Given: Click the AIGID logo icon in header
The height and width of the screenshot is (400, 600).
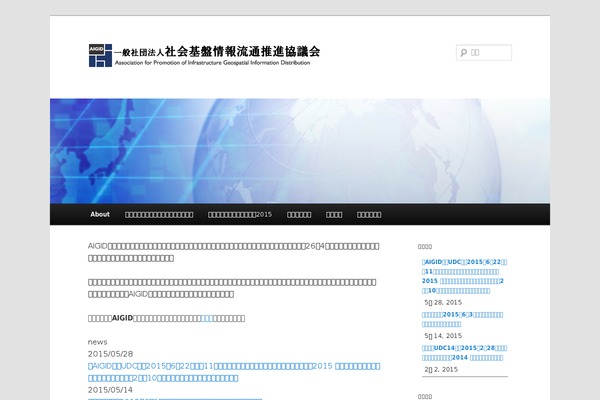Looking at the screenshot, I should (x=100, y=56).
